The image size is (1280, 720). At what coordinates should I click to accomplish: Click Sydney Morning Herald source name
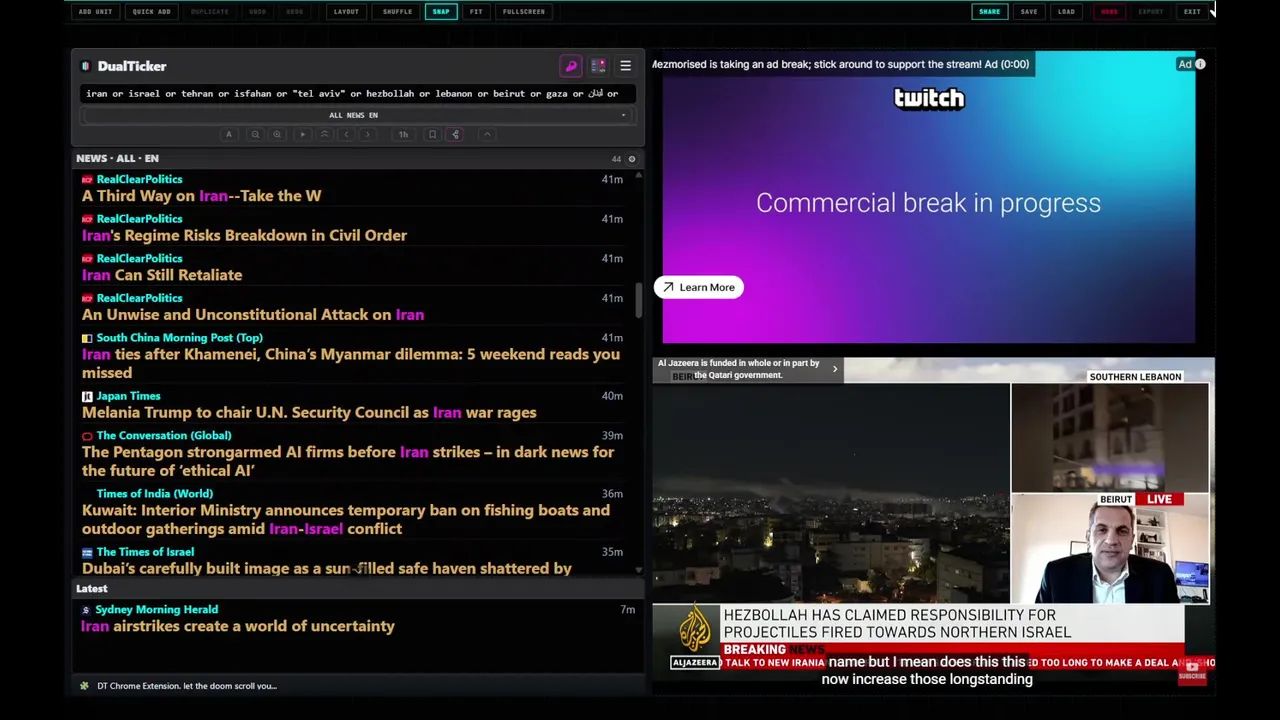156,610
